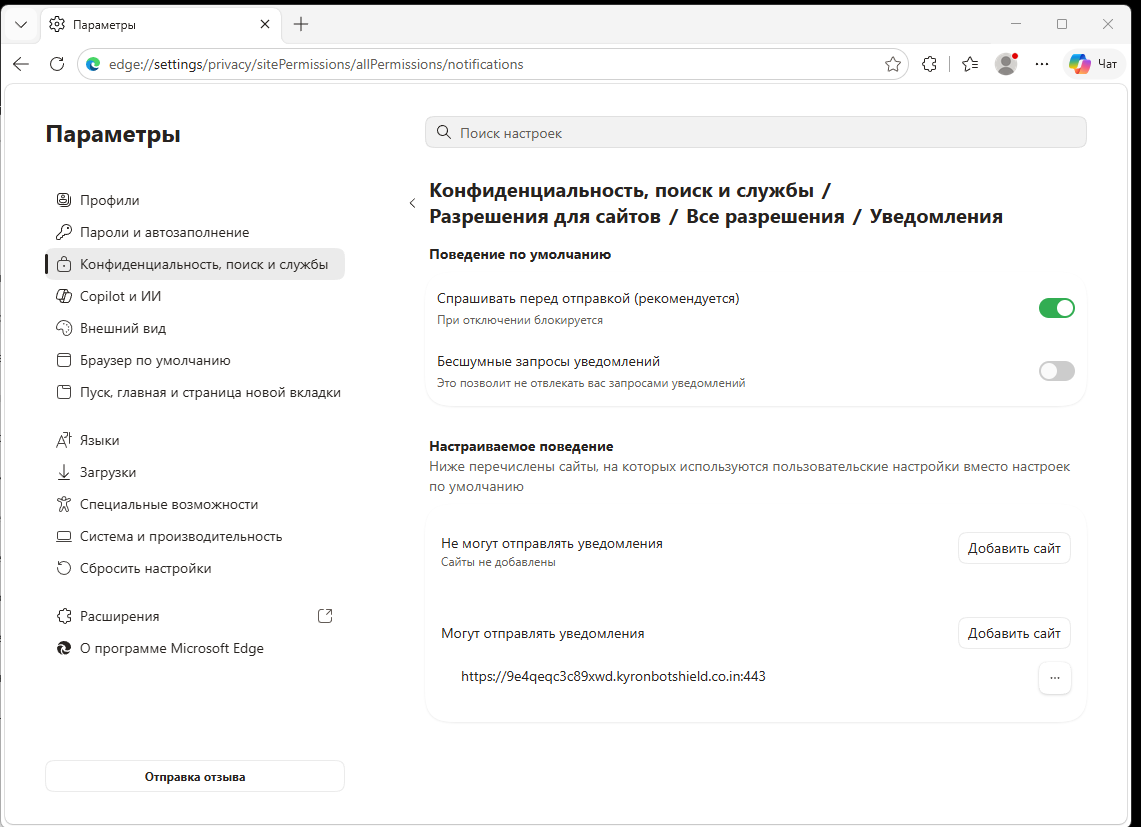Open О программе Microsoft Edge
1141x827 pixels.
(195, 649)
